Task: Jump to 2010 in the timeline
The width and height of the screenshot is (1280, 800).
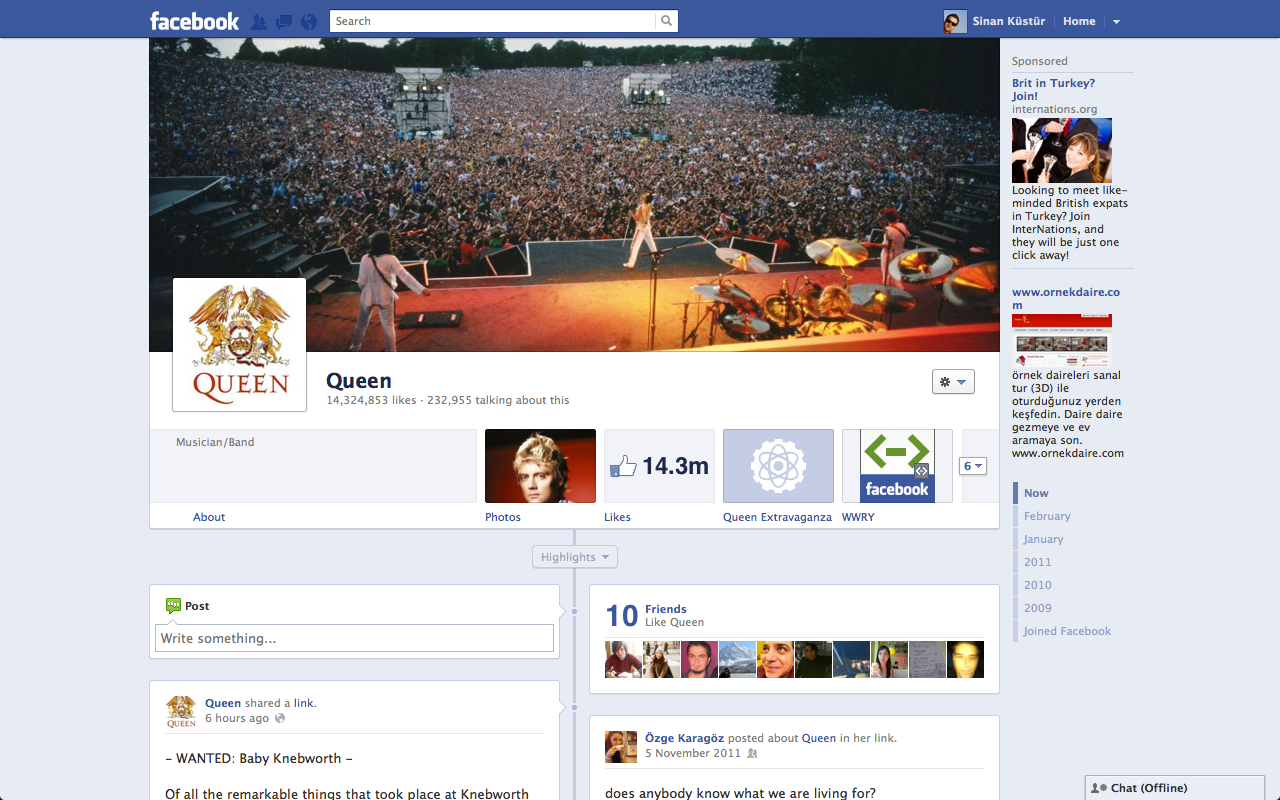Action: 1037,585
